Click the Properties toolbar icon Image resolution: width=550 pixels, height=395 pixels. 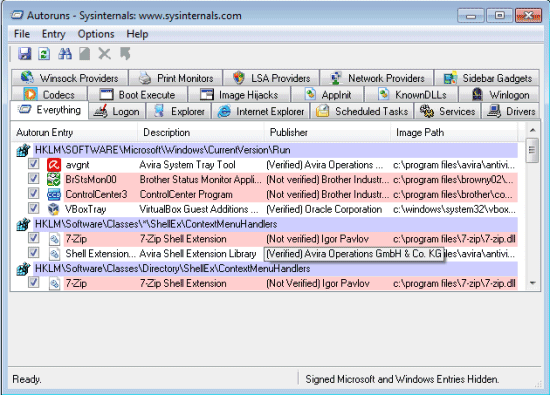pos(85,54)
